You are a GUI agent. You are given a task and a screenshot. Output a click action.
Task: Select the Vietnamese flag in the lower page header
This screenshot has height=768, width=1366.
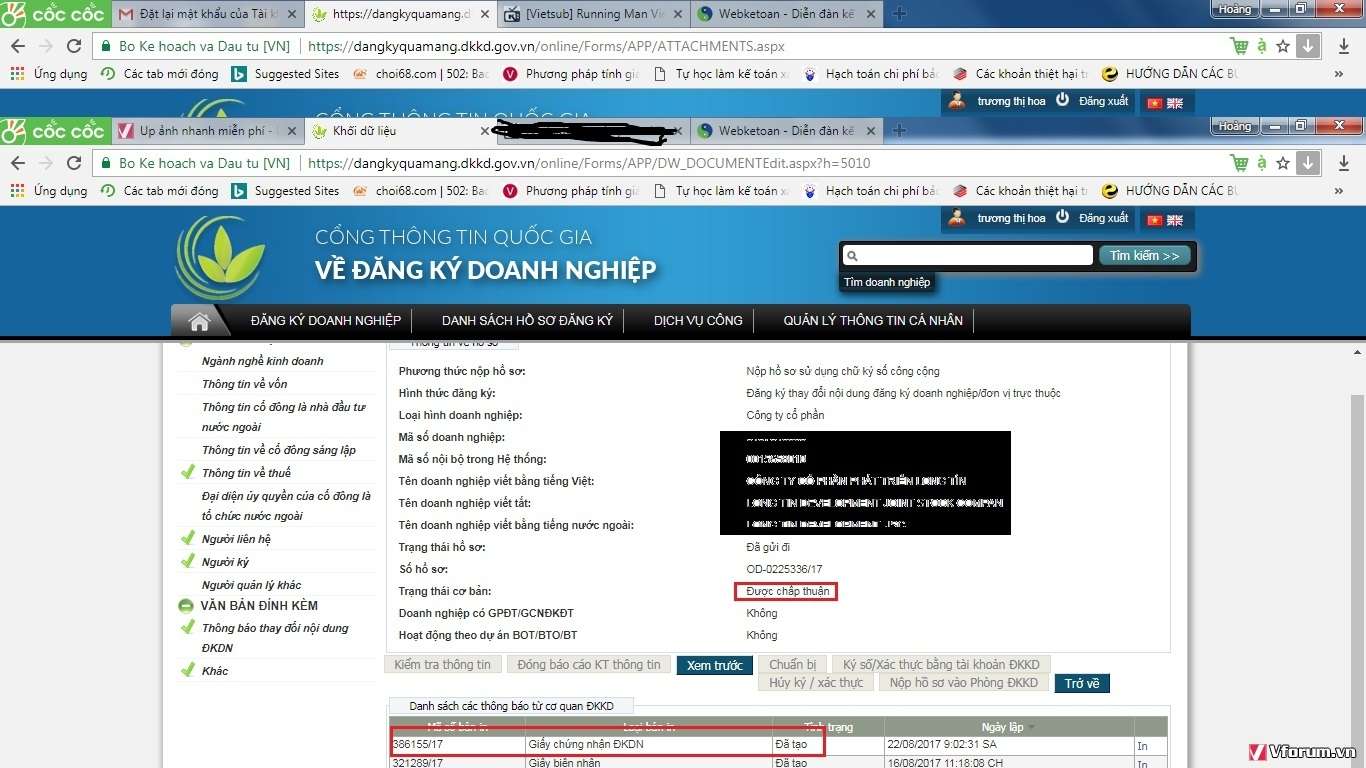pos(1155,220)
